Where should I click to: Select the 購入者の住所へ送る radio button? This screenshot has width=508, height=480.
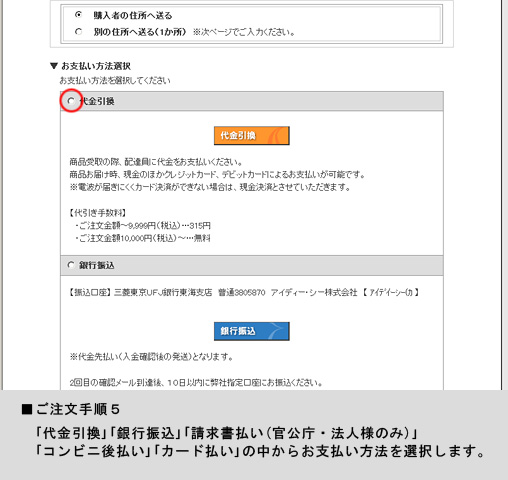78,15
